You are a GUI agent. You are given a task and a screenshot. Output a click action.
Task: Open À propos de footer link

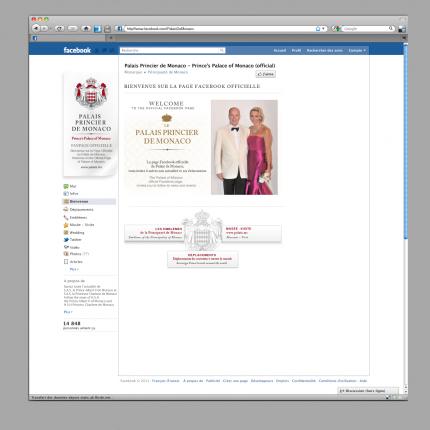tap(193, 381)
